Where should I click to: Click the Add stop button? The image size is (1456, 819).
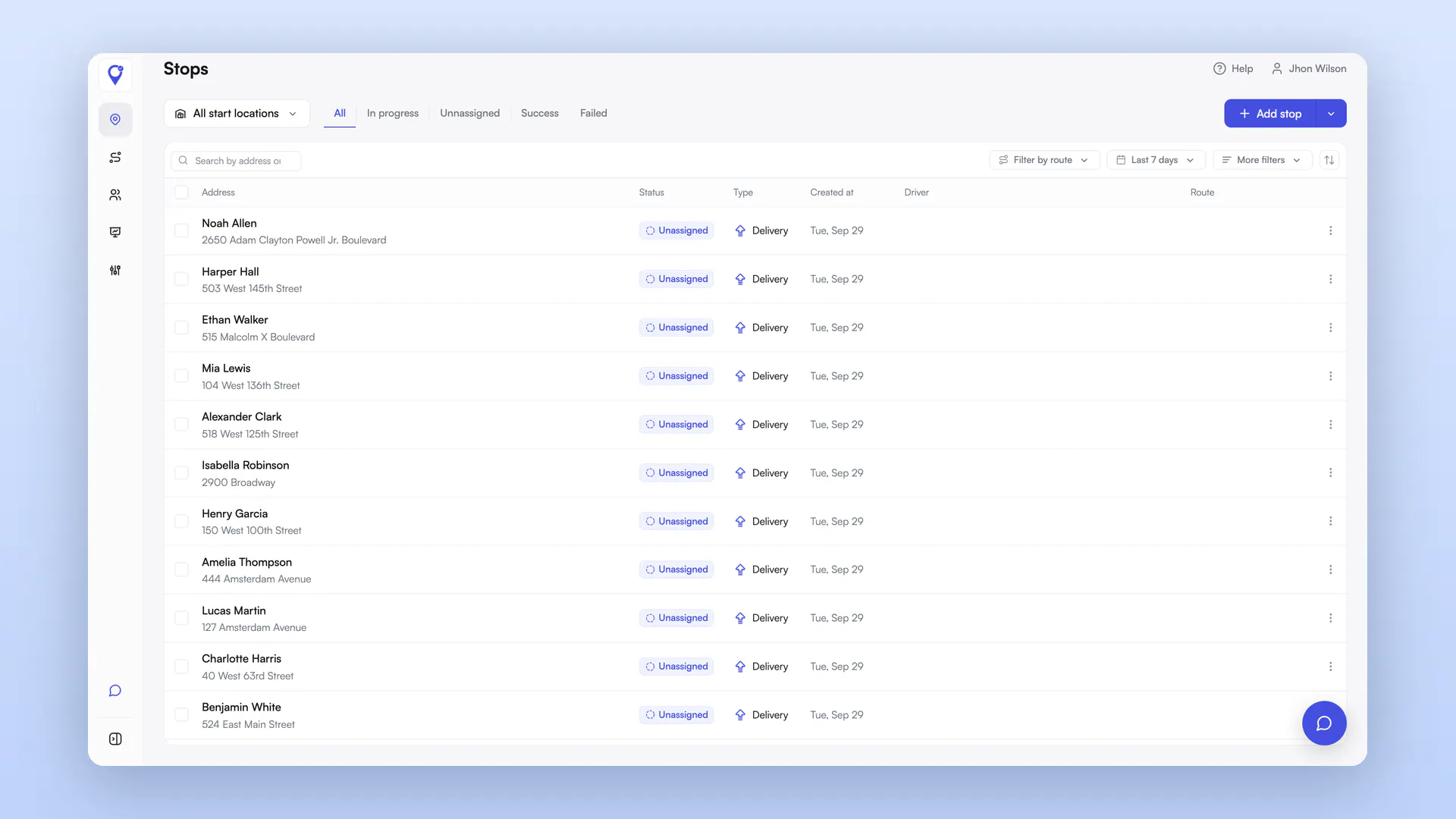click(x=1270, y=114)
